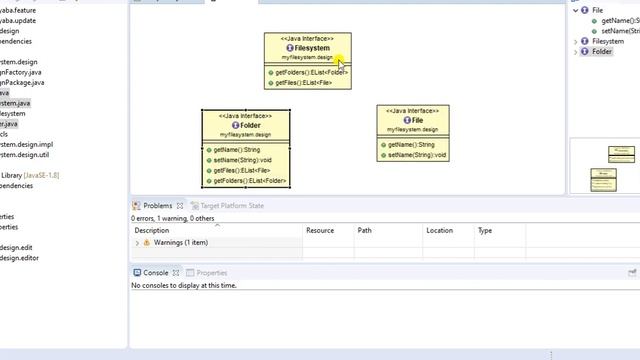
Task: Click Filesystem interface icon in outline
Action: (x=585, y=41)
